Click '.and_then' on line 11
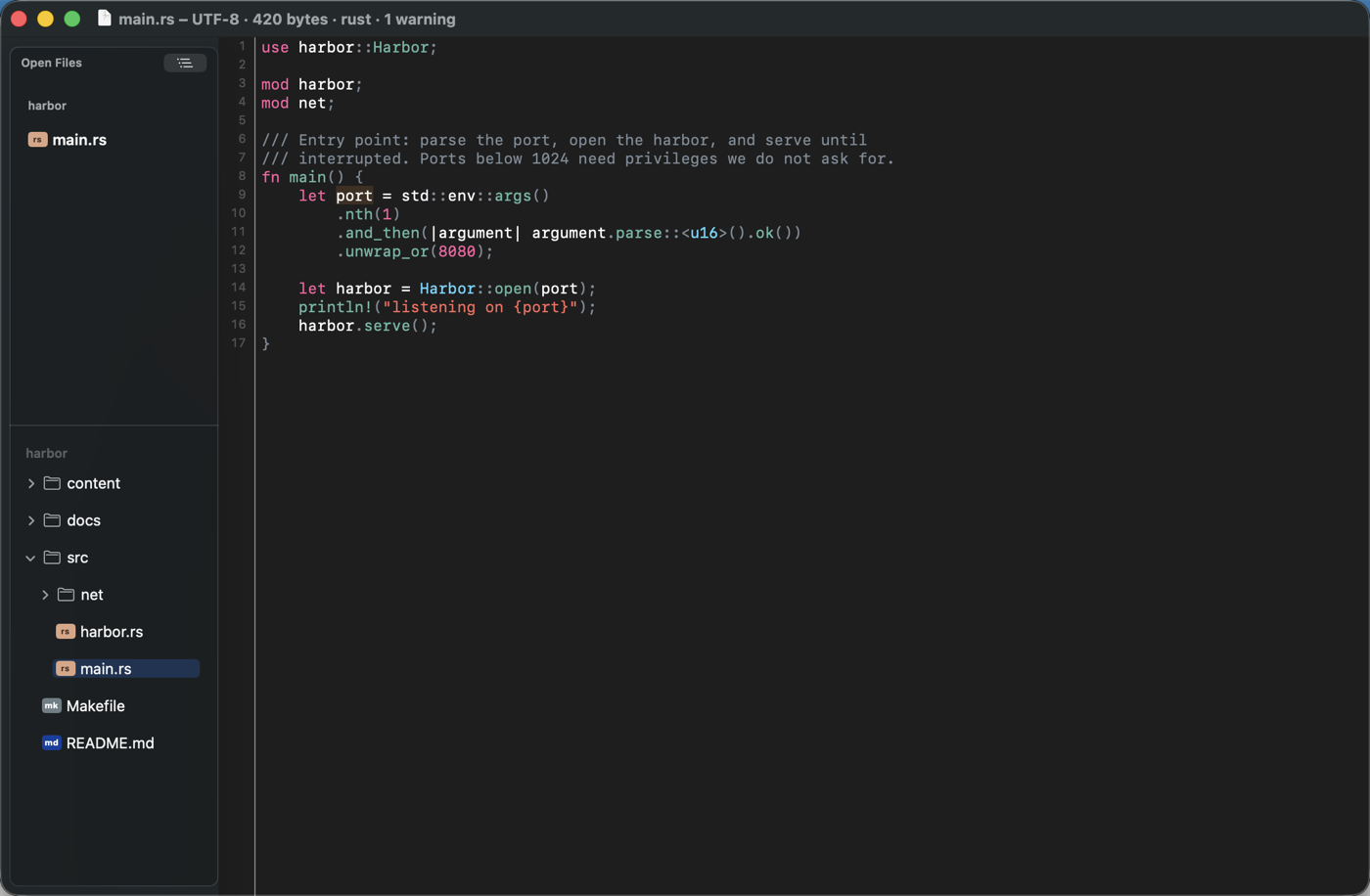 378,233
